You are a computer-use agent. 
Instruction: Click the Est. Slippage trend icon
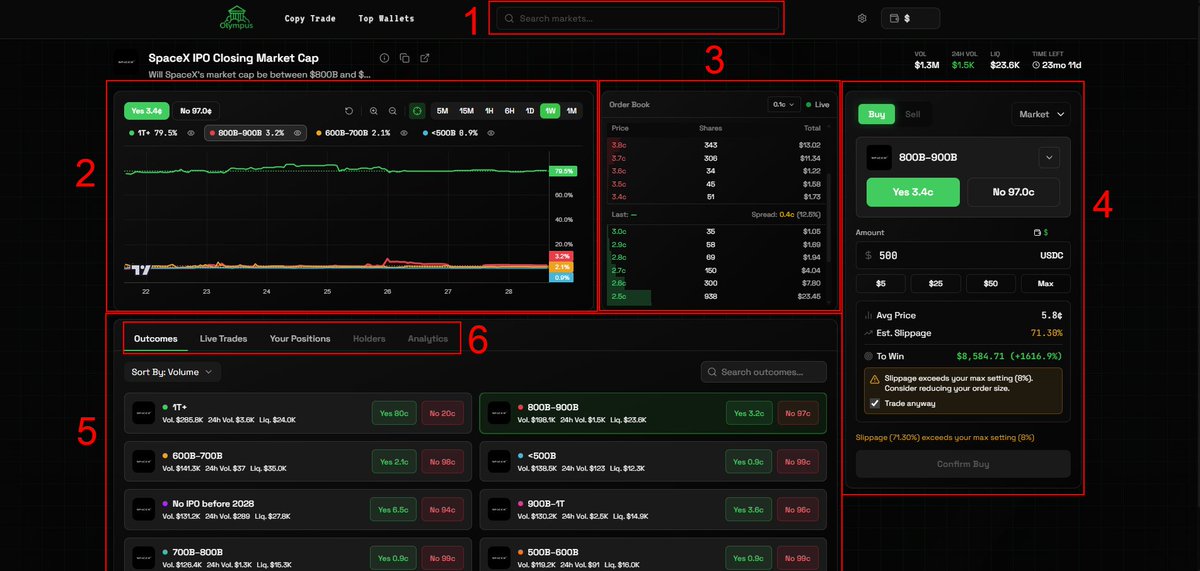867,332
